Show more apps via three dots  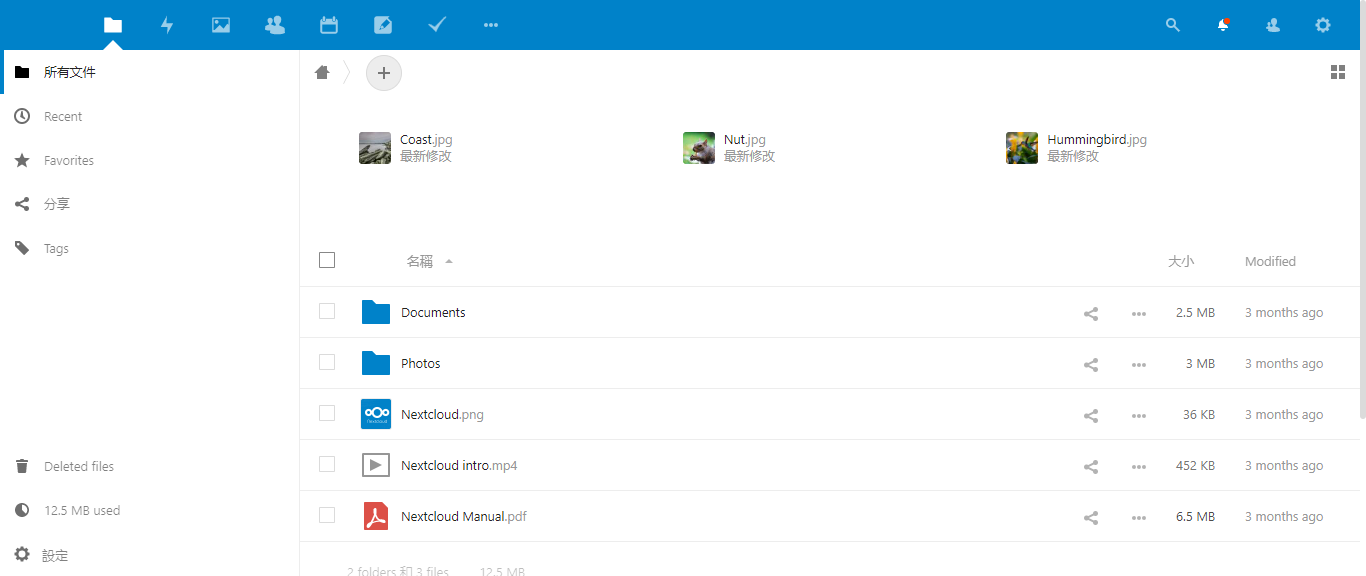point(491,25)
